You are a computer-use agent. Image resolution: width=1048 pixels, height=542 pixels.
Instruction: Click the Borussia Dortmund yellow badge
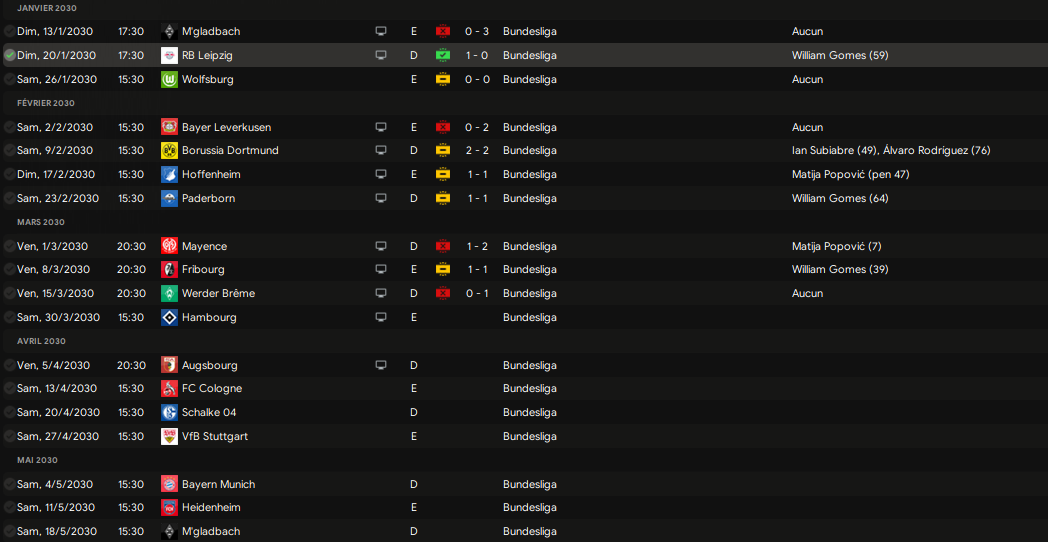[x=169, y=150]
